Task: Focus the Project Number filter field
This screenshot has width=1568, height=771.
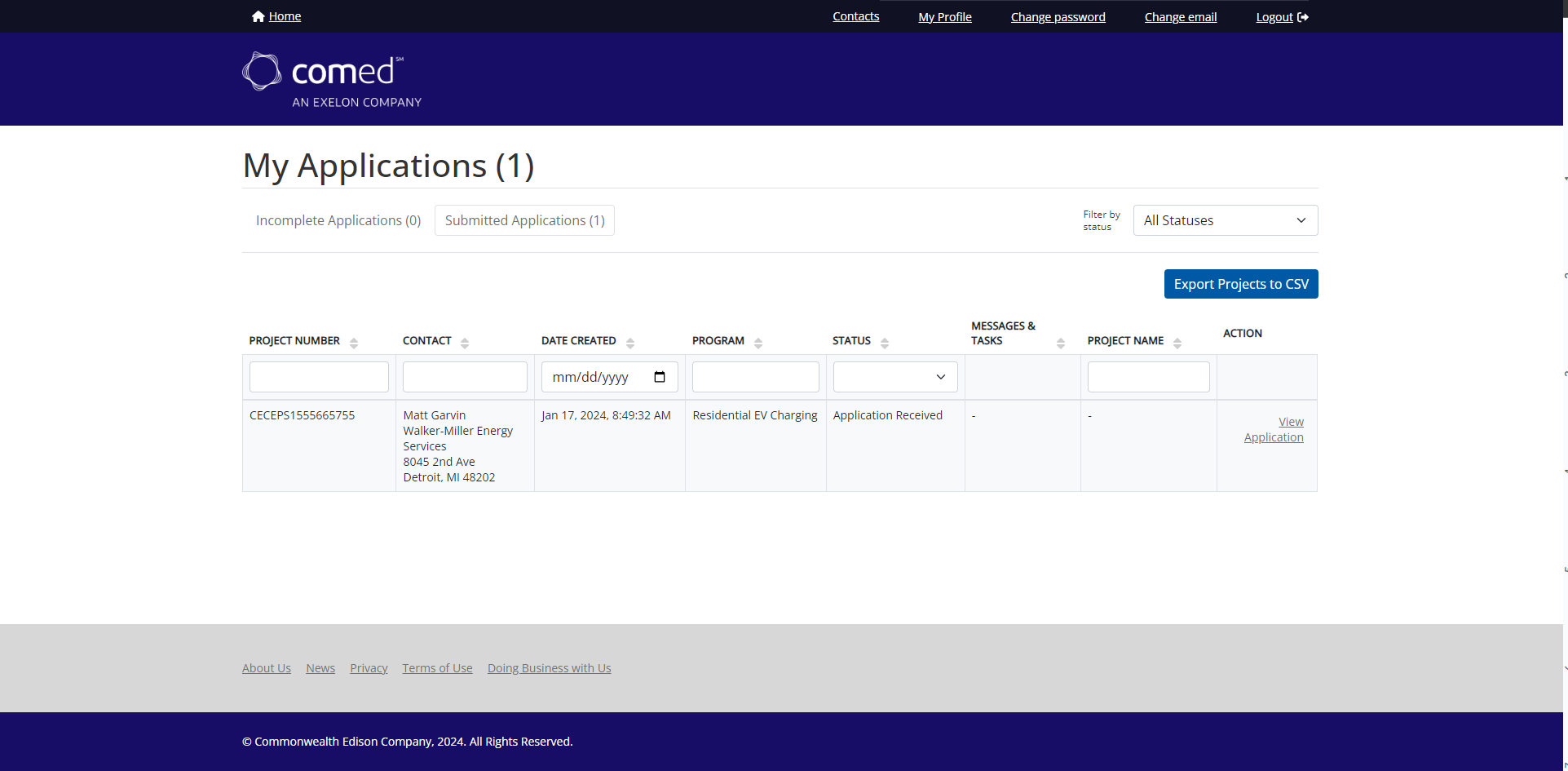Action: [x=319, y=377]
